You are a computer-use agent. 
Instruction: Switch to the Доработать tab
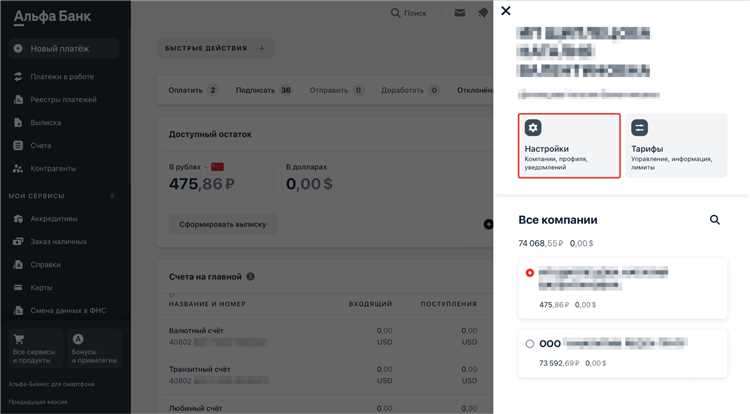[409, 90]
